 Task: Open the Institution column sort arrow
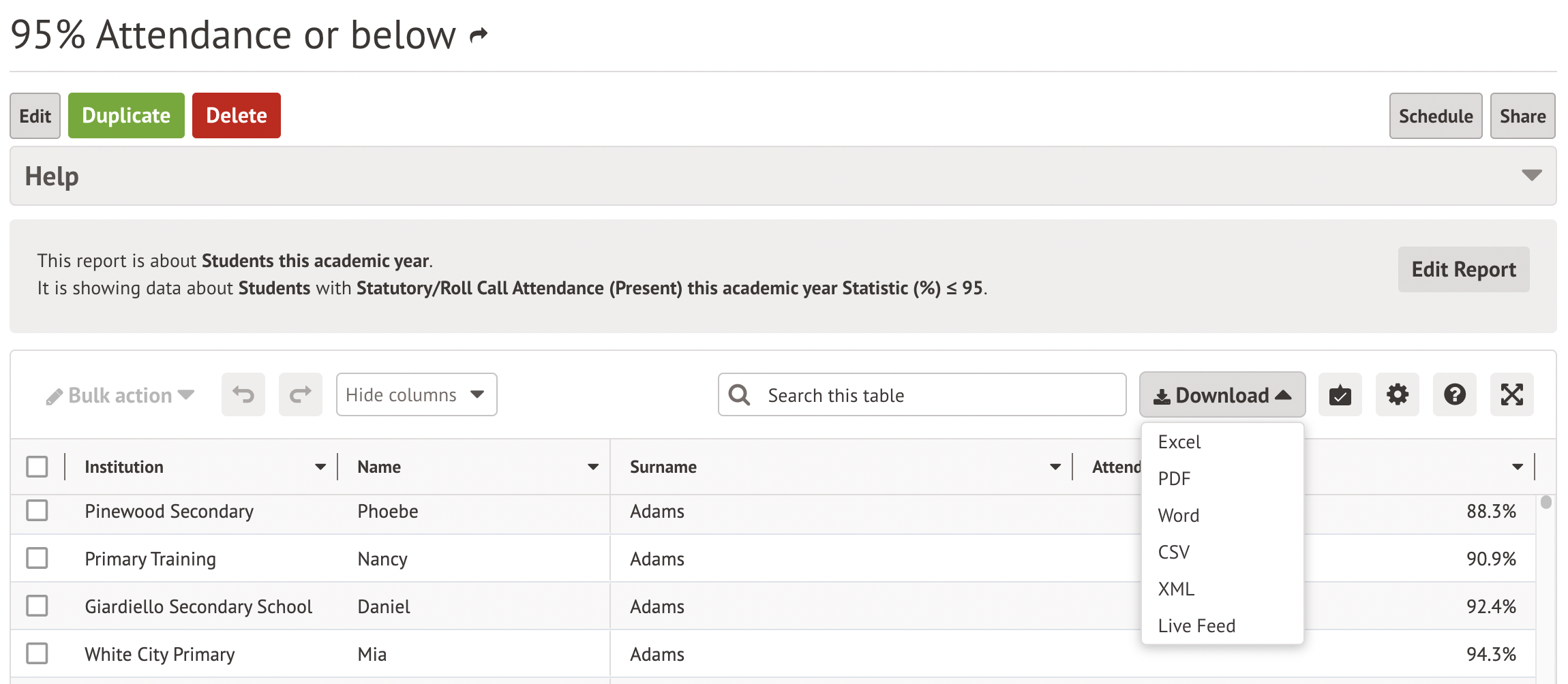pos(320,467)
